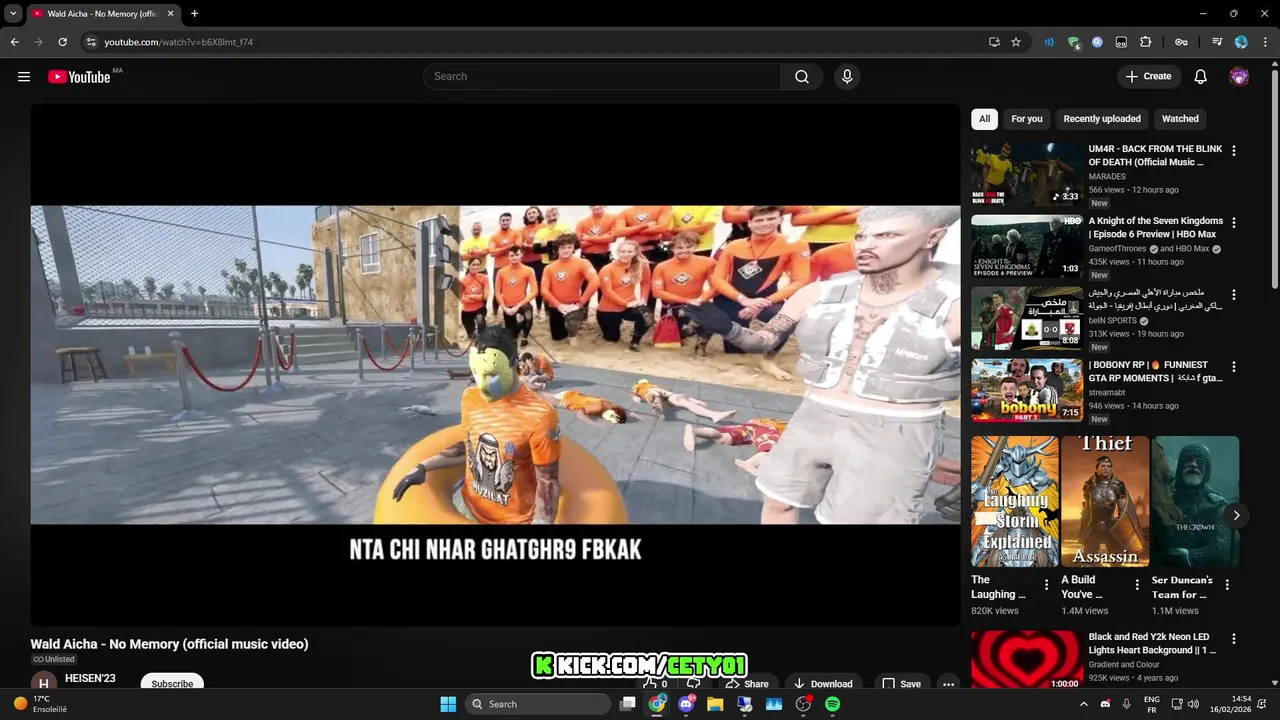Open Chrome media controls icon
This screenshot has width=1280, height=720.
[1217, 42]
